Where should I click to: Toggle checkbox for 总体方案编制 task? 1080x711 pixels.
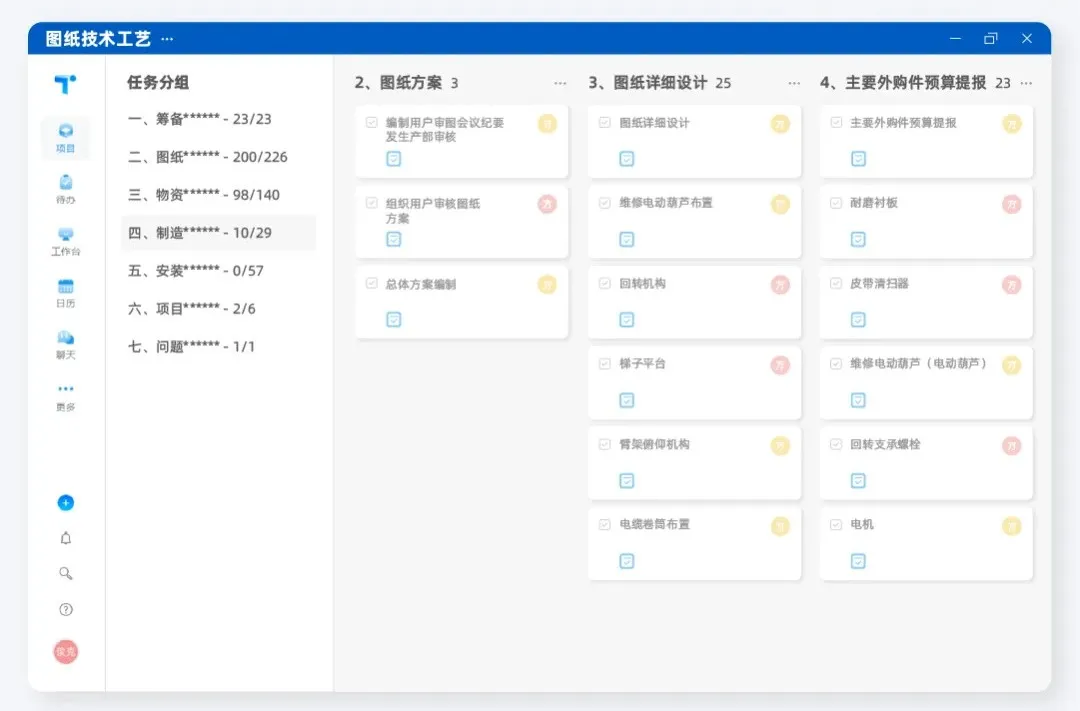(371, 283)
